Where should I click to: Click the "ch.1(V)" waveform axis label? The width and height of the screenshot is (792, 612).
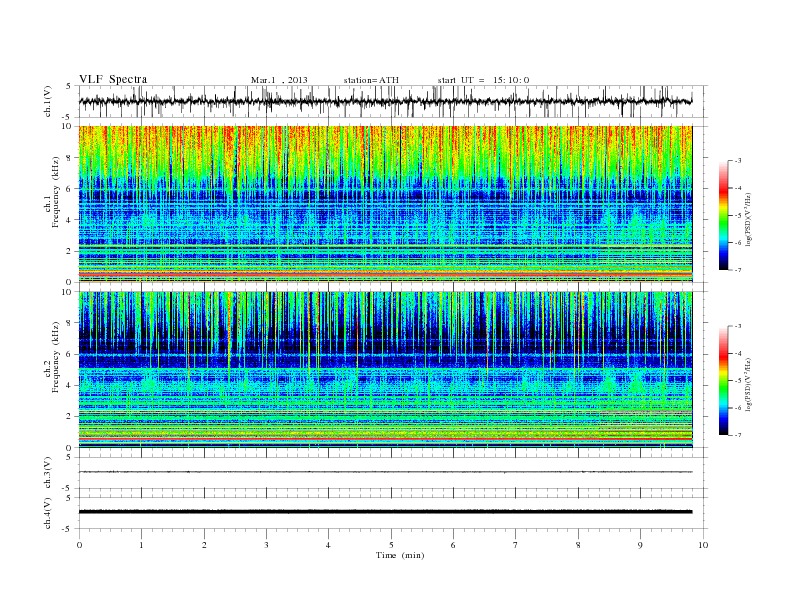[x=48, y=102]
